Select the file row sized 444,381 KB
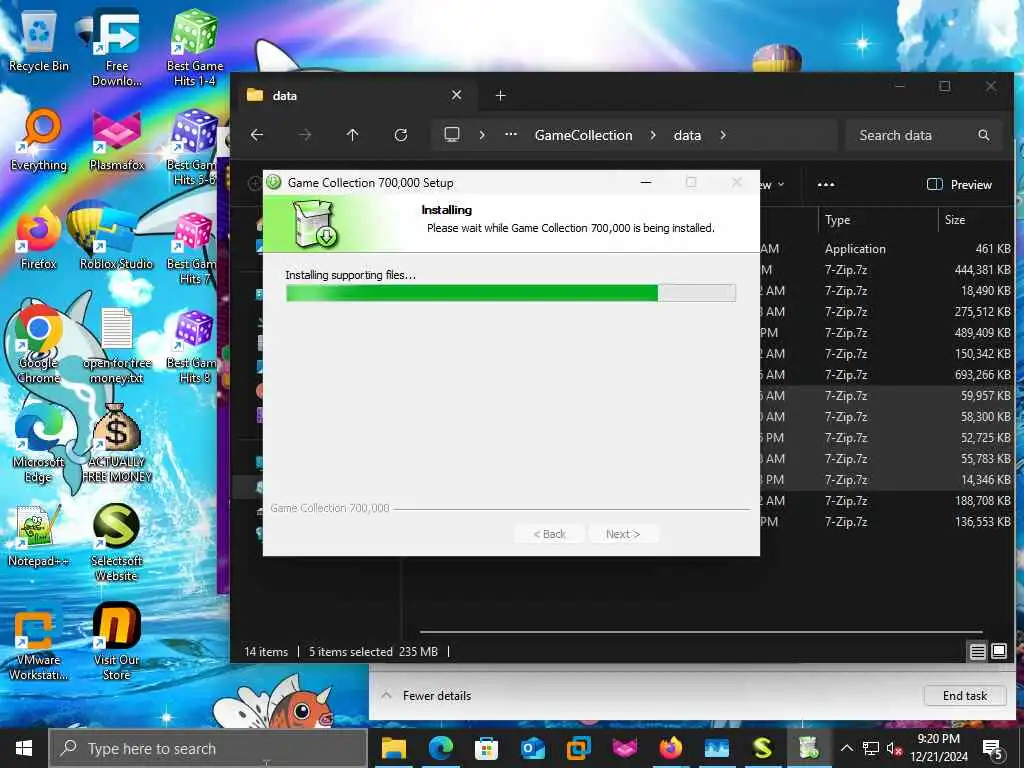Viewport: 1024px width, 768px height. [886, 270]
